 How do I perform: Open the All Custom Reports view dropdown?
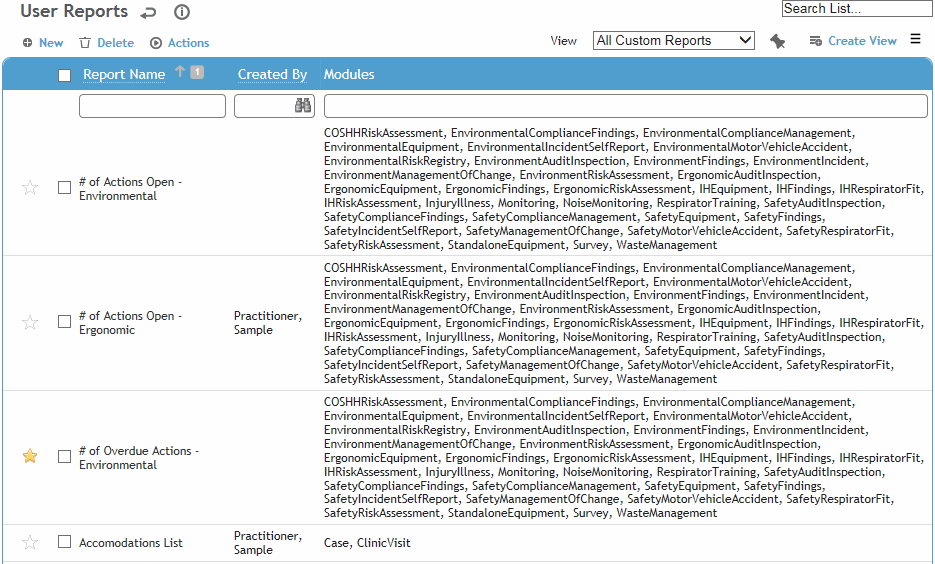674,41
